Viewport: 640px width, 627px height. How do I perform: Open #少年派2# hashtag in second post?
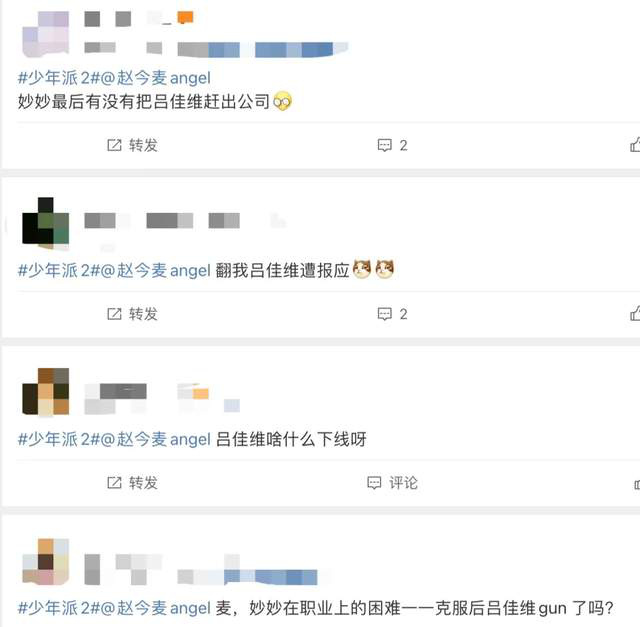(x=59, y=270)
